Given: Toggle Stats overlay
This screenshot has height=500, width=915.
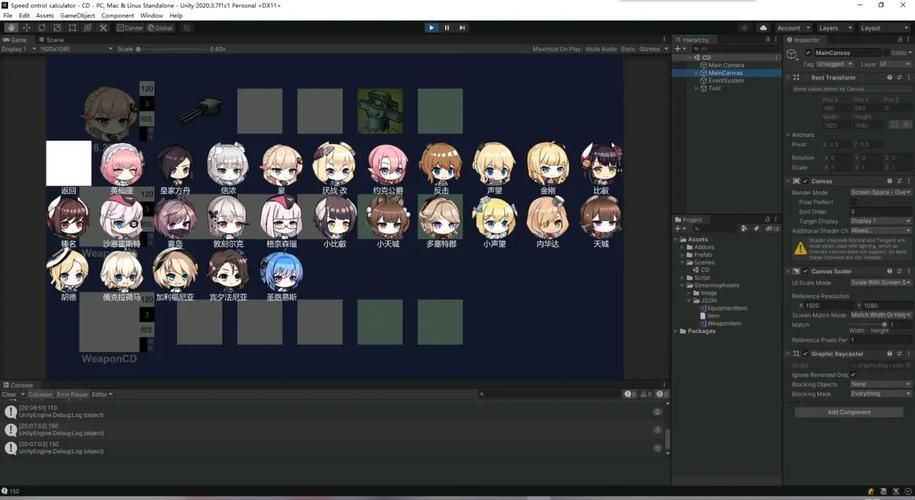Looking at the screenshot, I should click(628, 49).
